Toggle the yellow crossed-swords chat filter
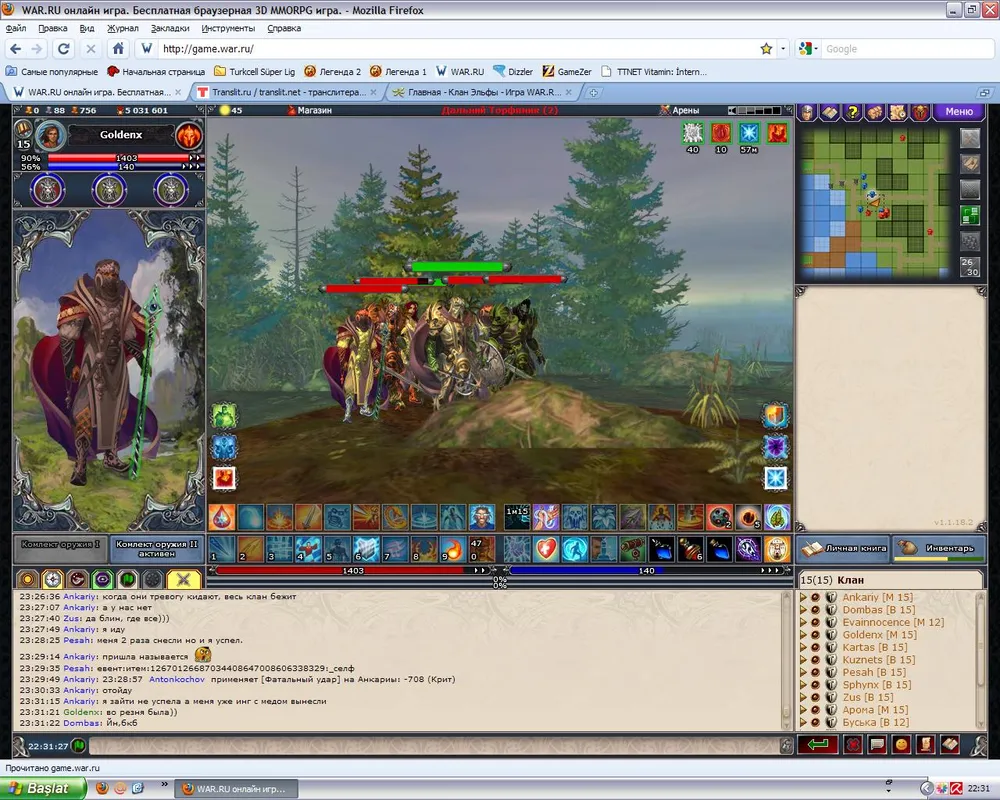 tap(182, 579)
